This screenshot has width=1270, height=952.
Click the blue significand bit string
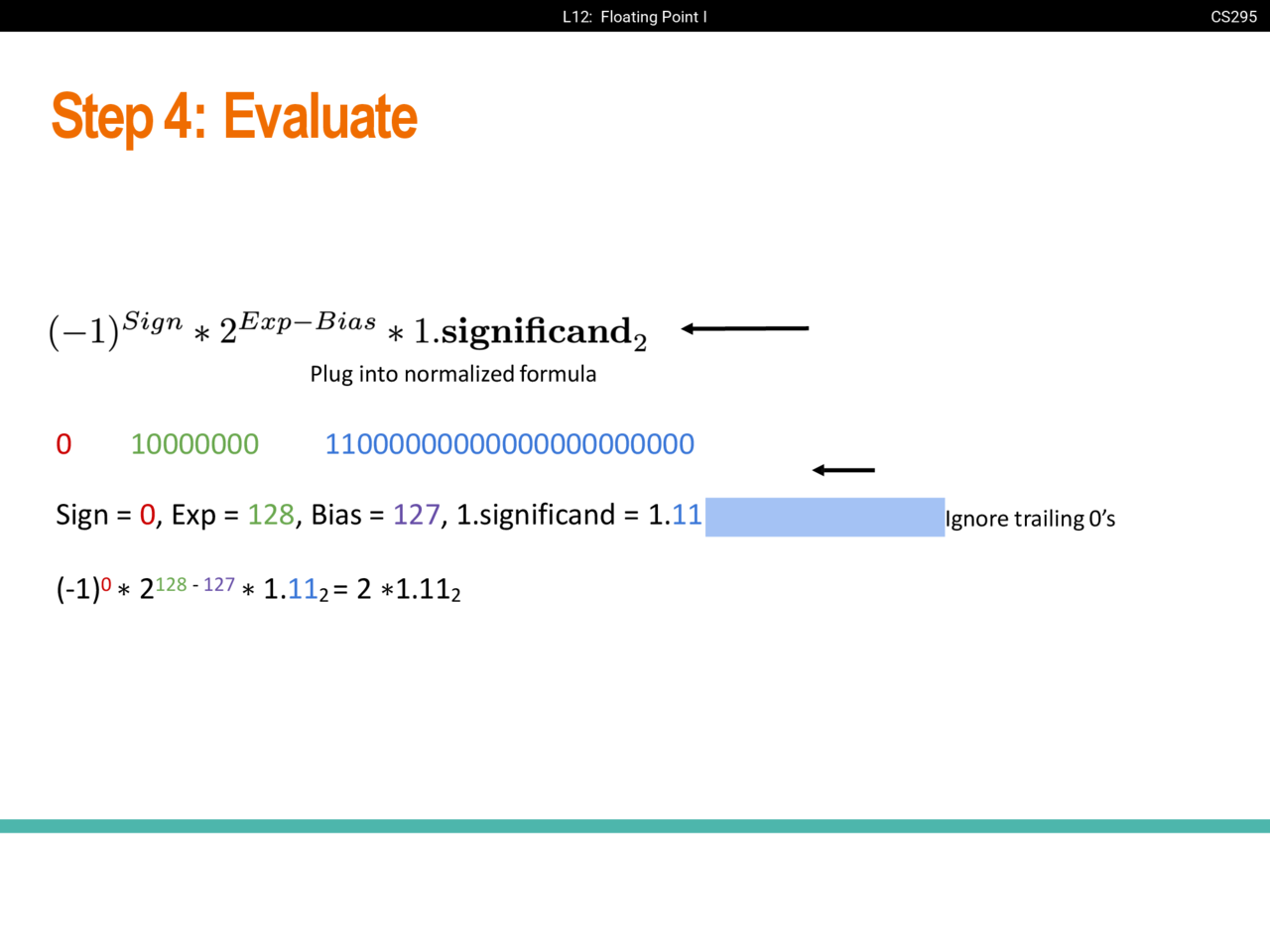pos(509,444)
